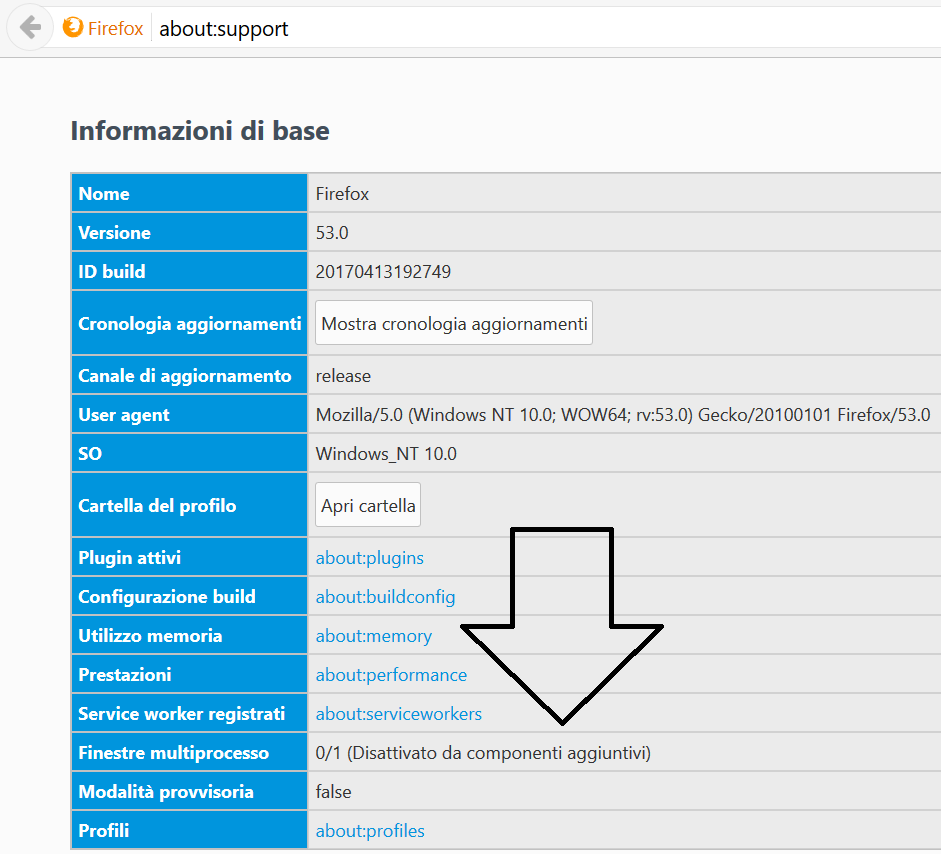This screenshot has width=941, height=854.
Task: Click the Canale di aggiornamento header
Action: point(189,375)
